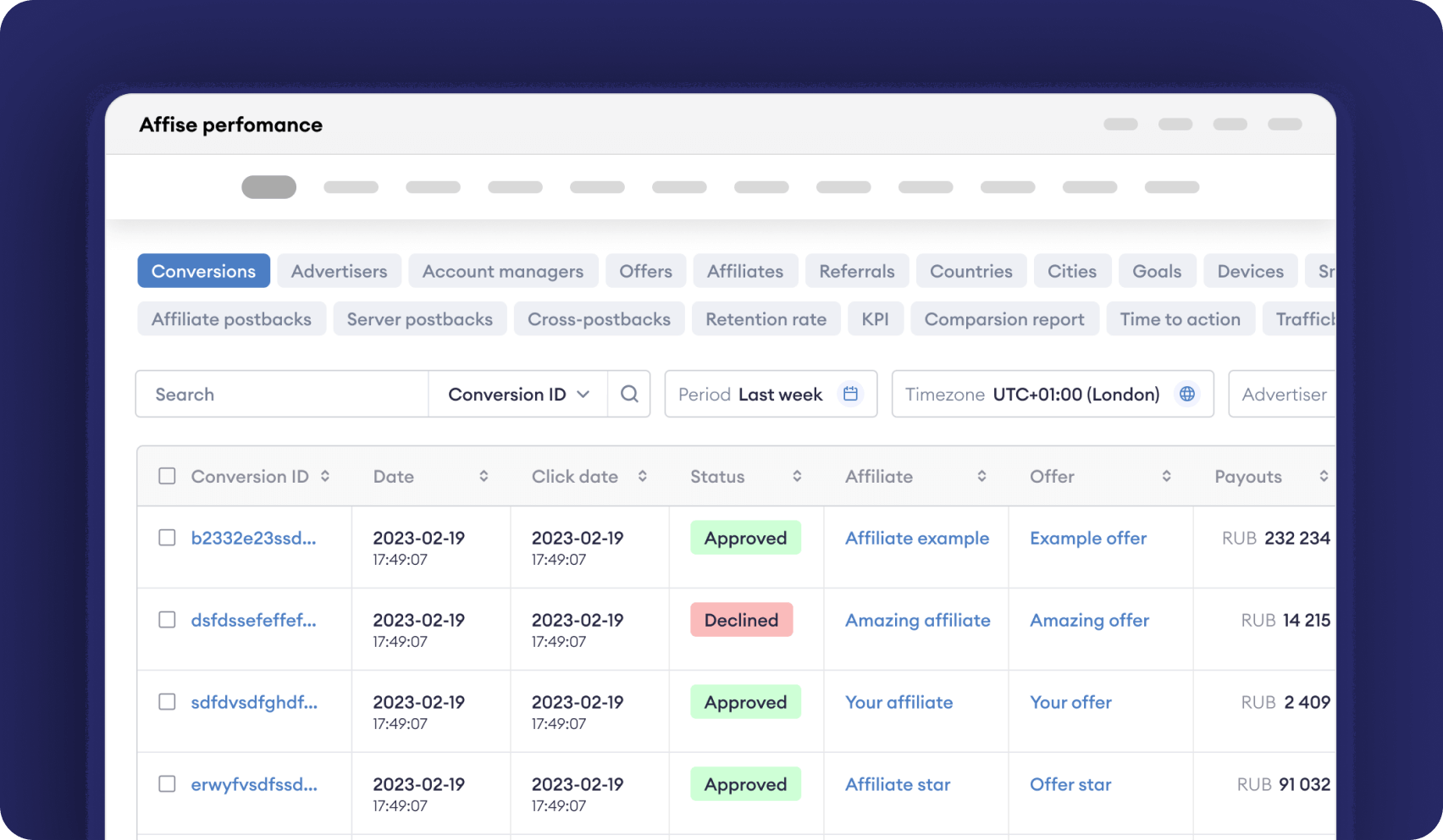Switch to the Advertisers tab
1443x840 pixels.
(x=339, y=271)
